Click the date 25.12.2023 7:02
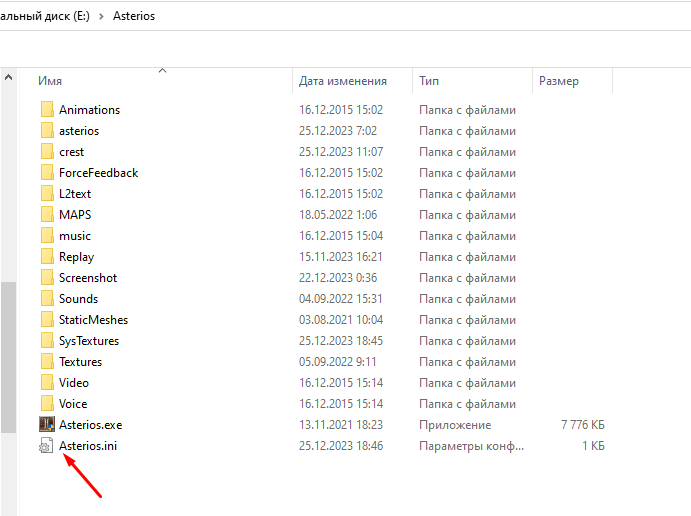The width and height of the screenshot is (691, 516). click(338, 131)
